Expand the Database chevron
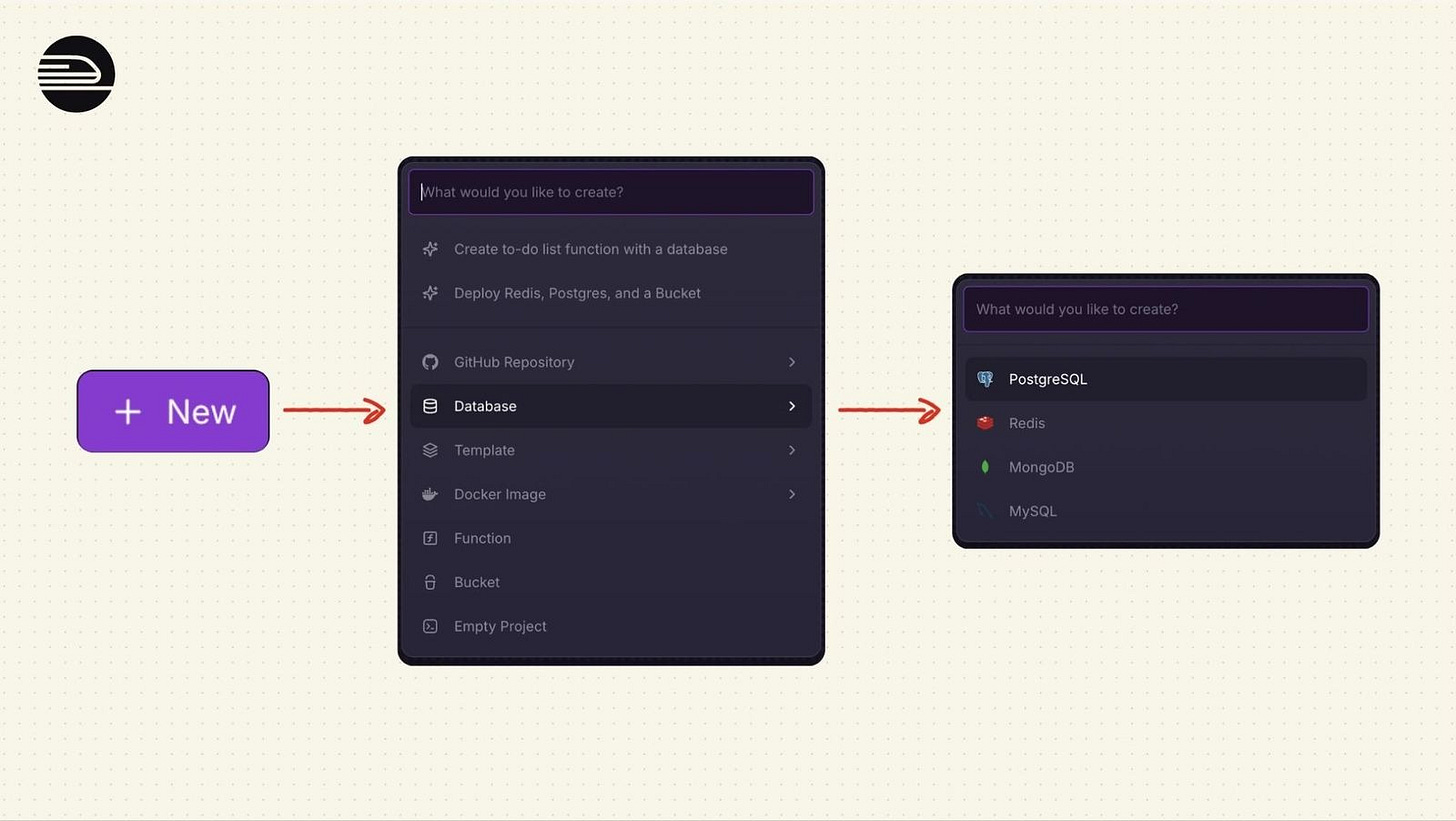The height and width of the screenshot is (821, 1456). (x=792, y=406)
